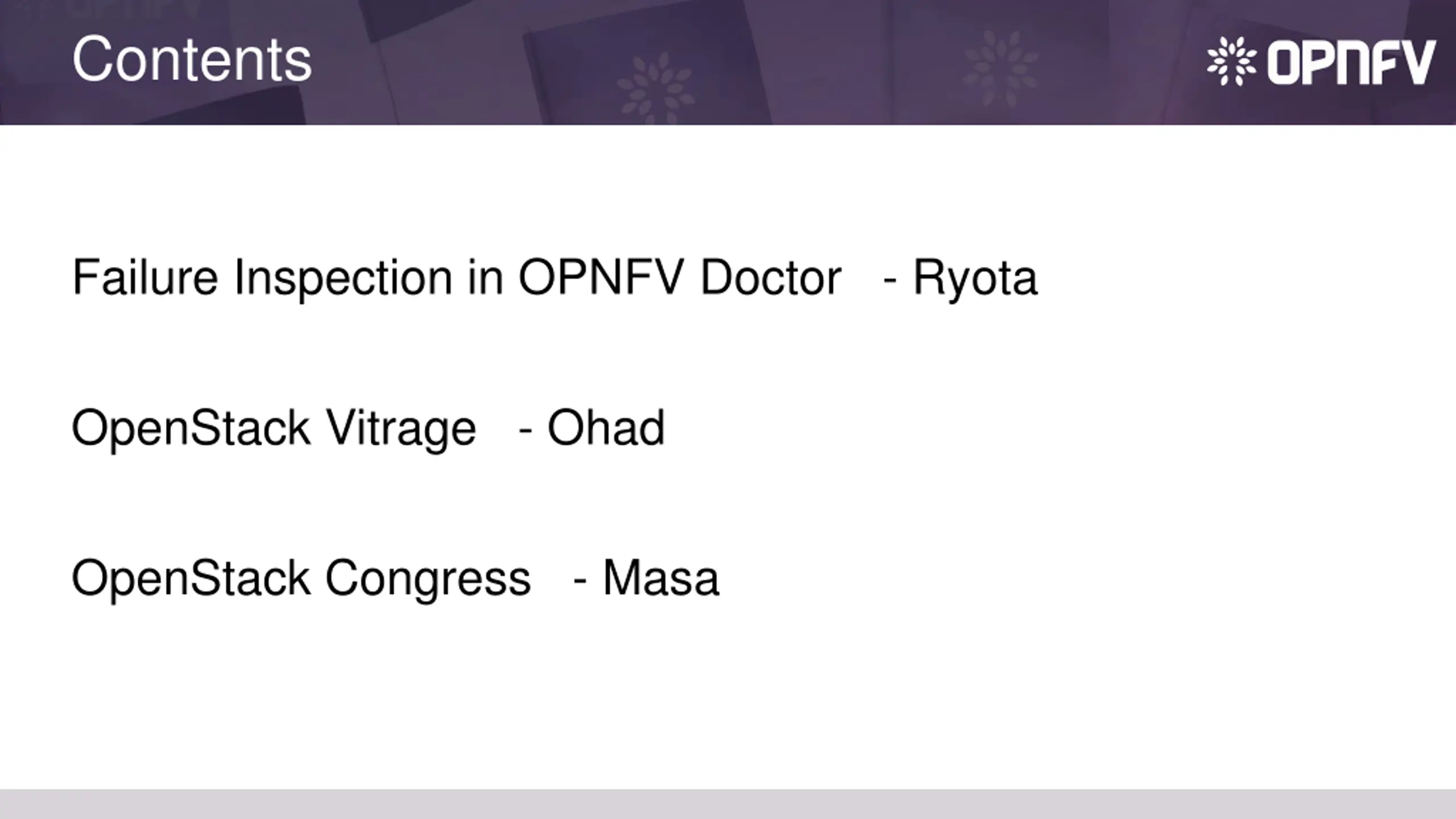
Task: Click the faint flower watermark left of the logo
Action: [x=1001, y=67]
